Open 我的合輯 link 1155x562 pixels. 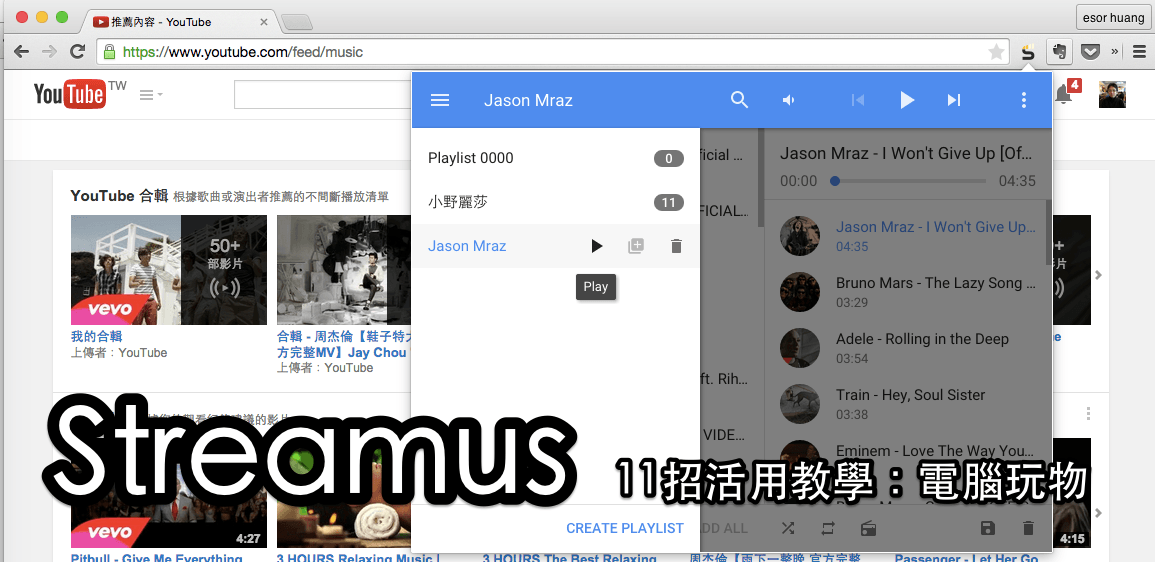96,337
